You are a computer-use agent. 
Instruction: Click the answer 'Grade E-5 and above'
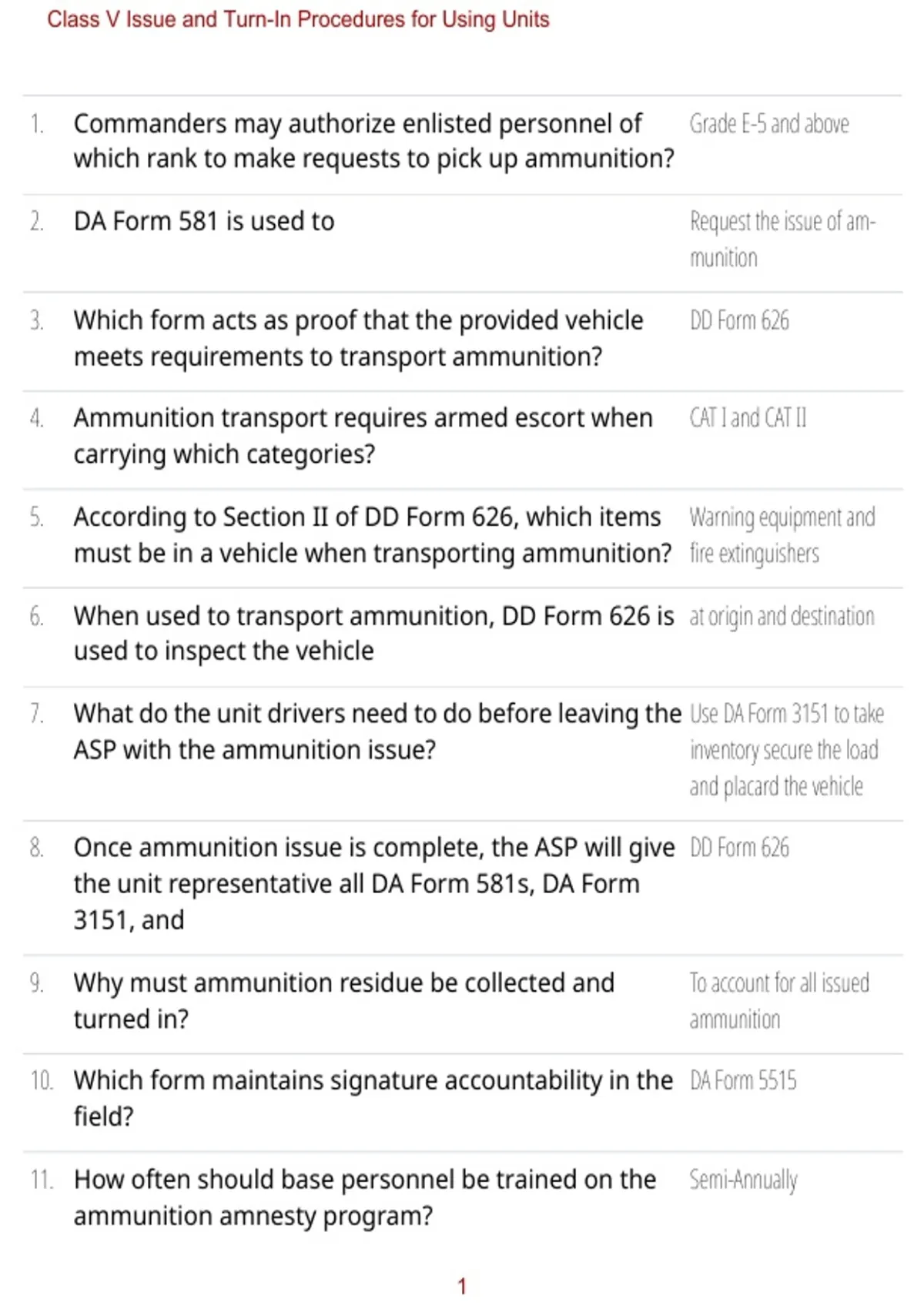tap(768, 124)
